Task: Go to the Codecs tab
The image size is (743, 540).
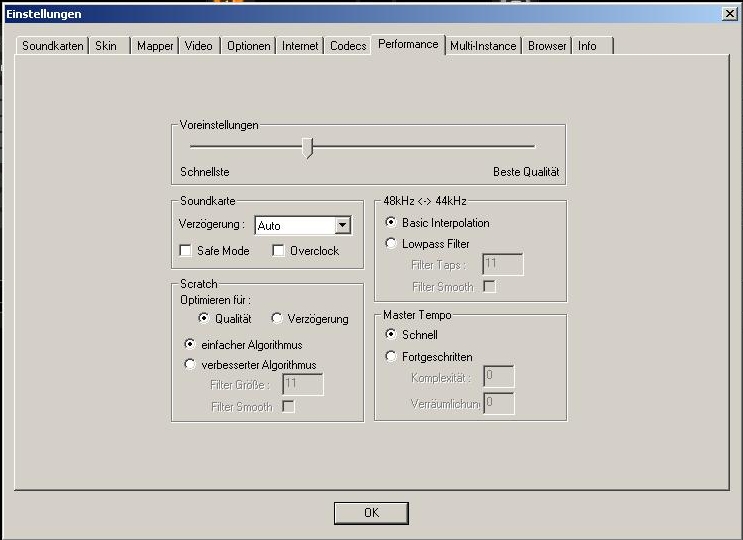Action: click(348, 46)
